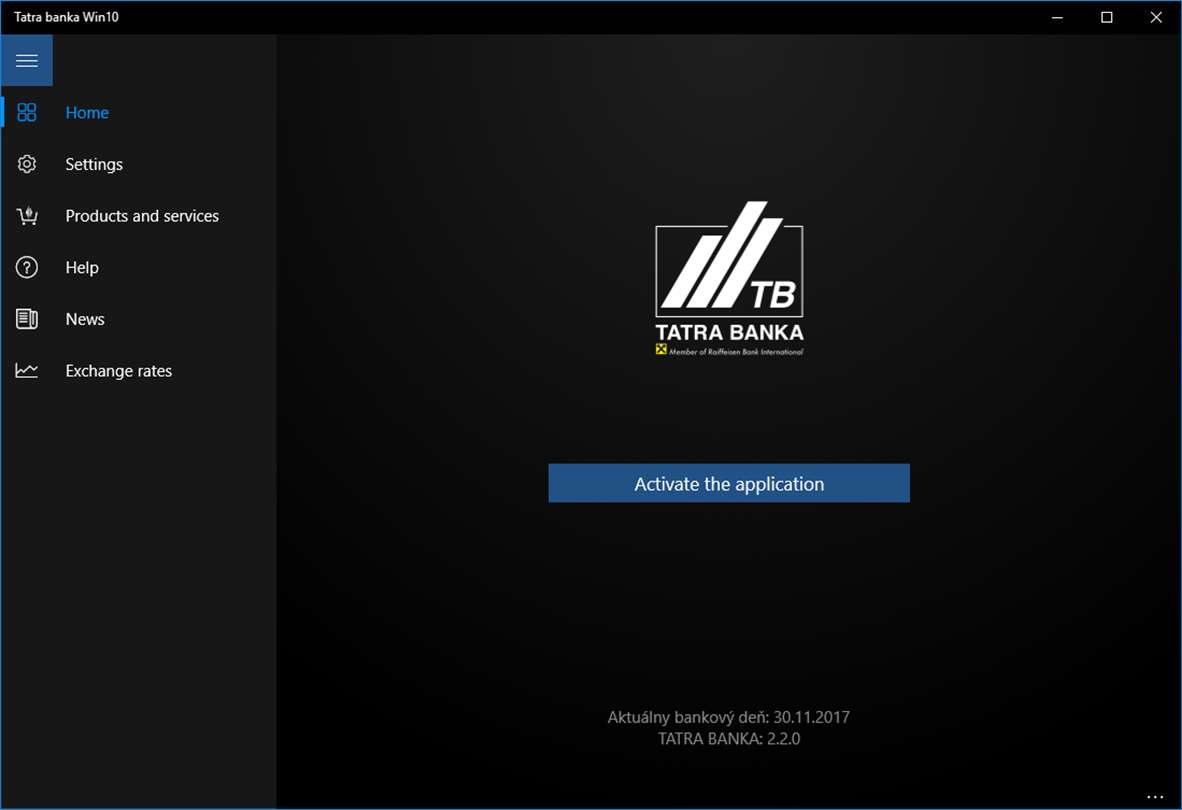
Task: Select the Home menu label
Action: (x=87, y=112)
